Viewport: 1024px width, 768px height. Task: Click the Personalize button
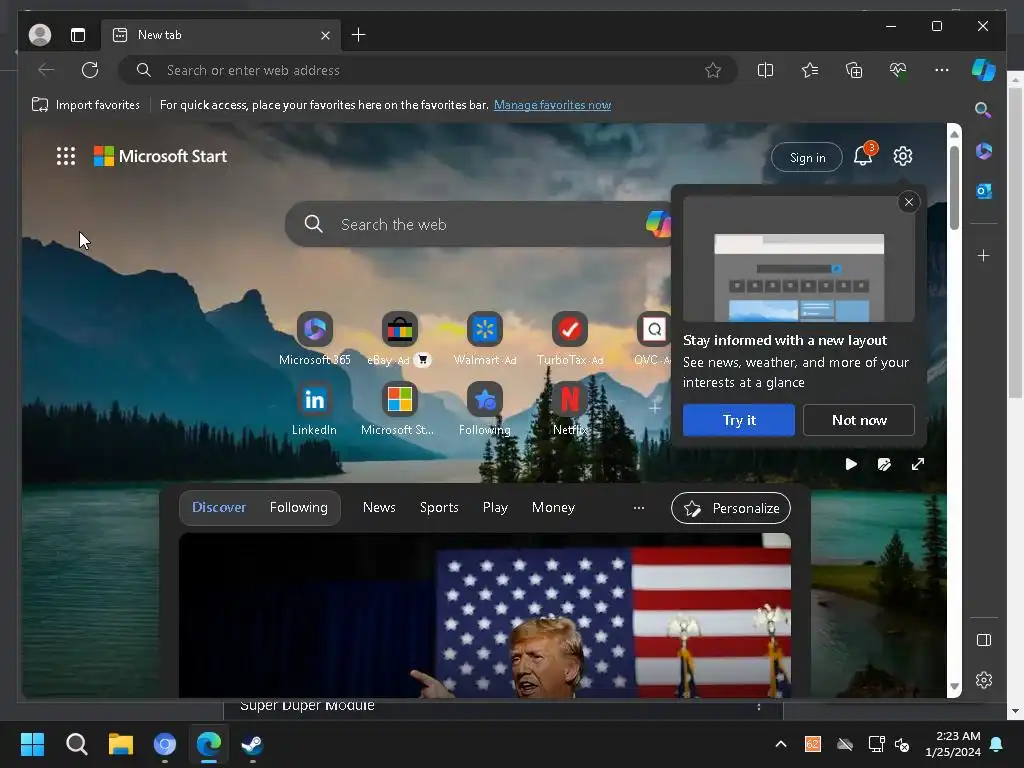coord(731,508)
